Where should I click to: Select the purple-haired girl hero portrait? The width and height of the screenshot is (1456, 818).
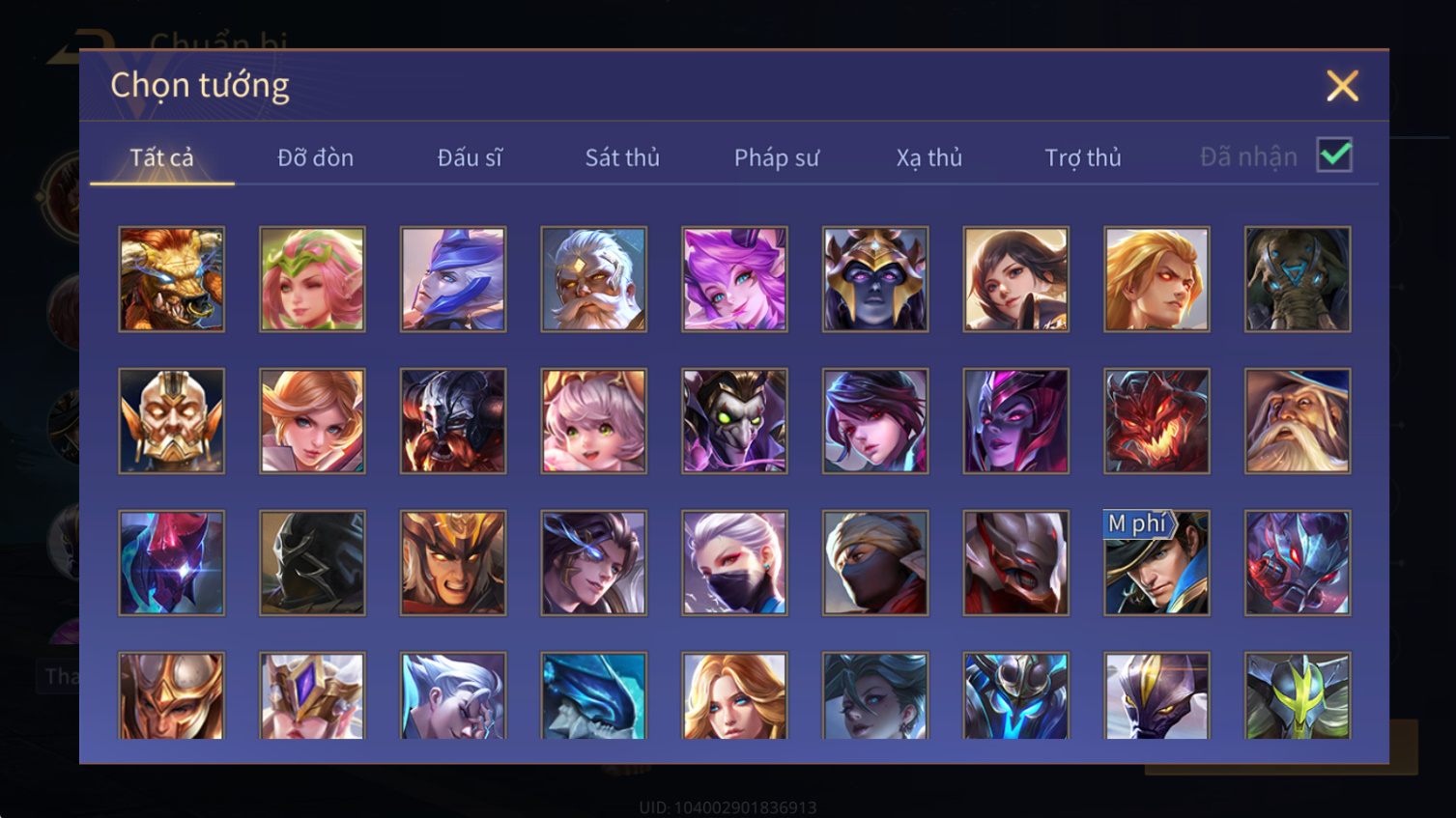(734, 279)
